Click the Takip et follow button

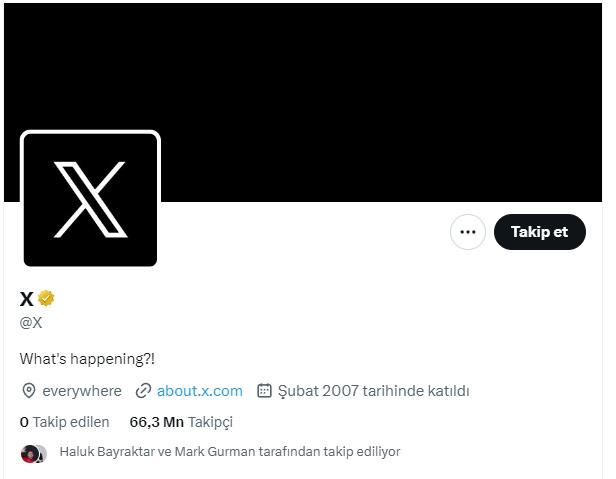click(540, 232)
